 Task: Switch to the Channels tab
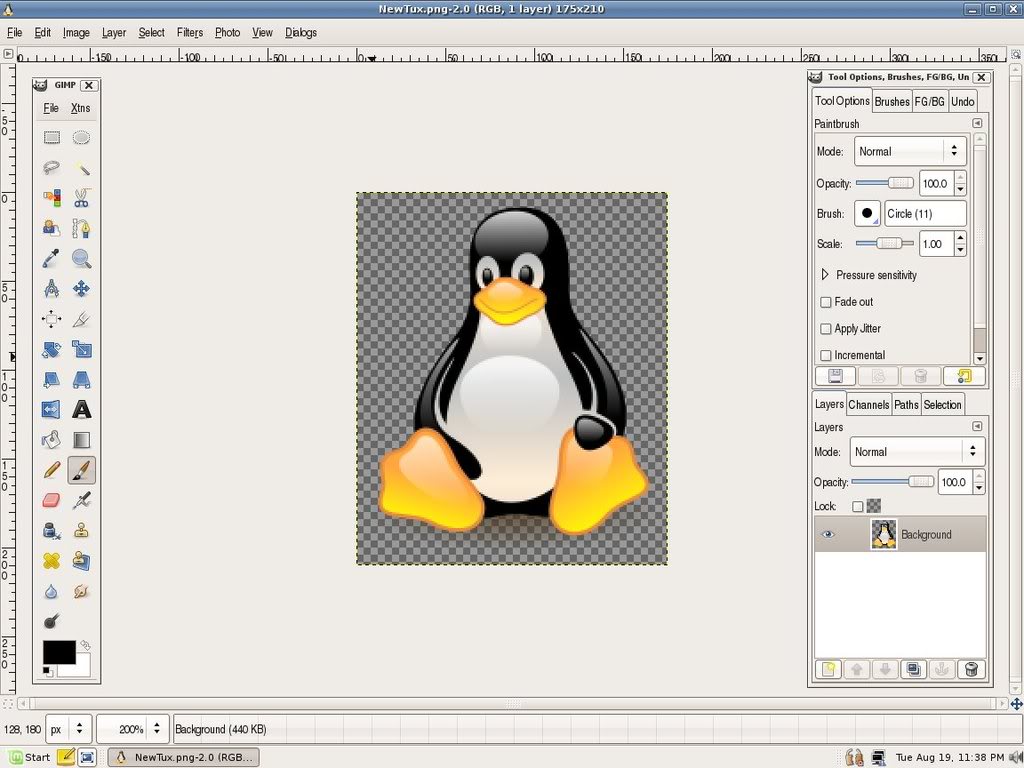point(869,405)
